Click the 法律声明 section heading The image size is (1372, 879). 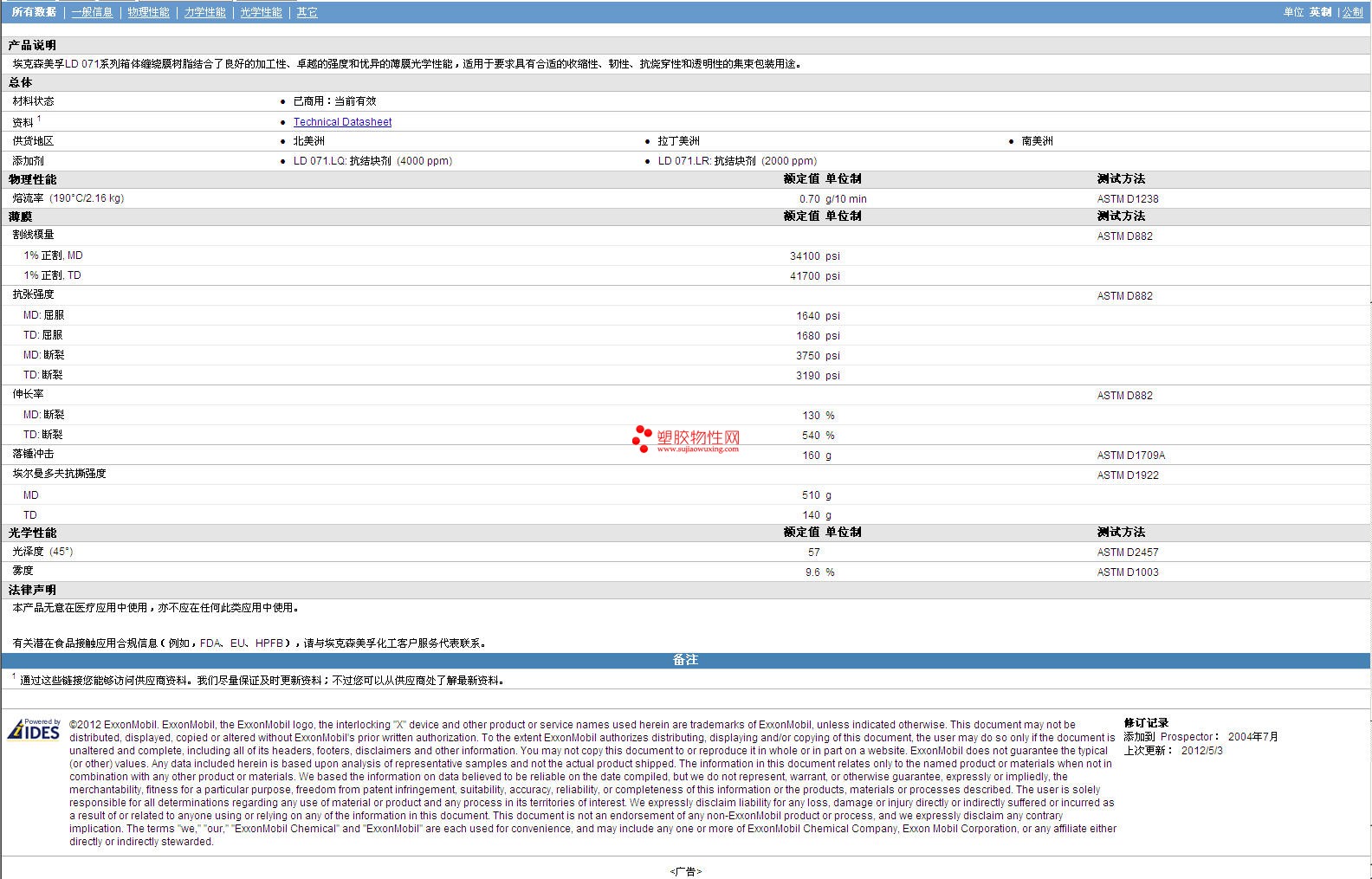point(32,590)
